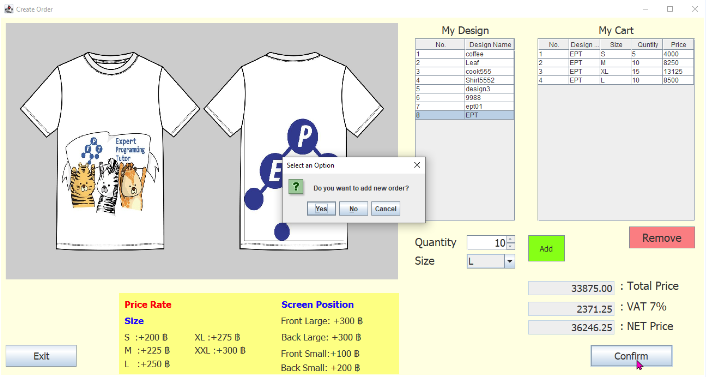Click the Total Price field 33875.00
The height and width of the screenshot is (377, 706).
[571, 288]
